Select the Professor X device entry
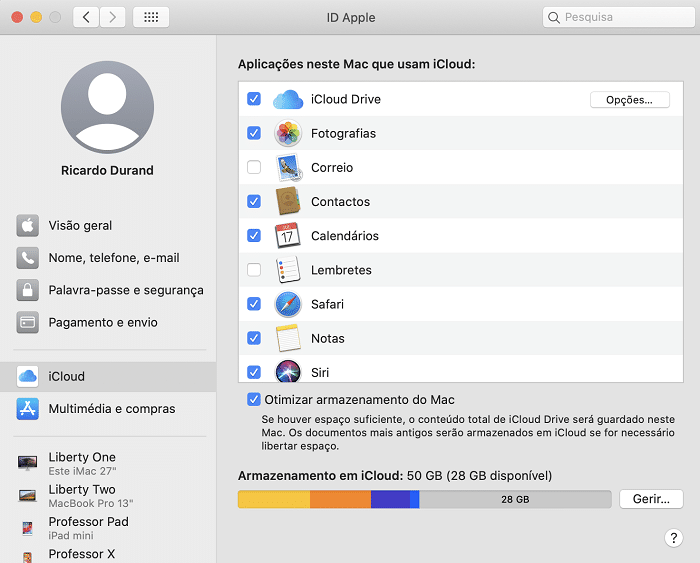700x563 pixels. coord(108,554)
